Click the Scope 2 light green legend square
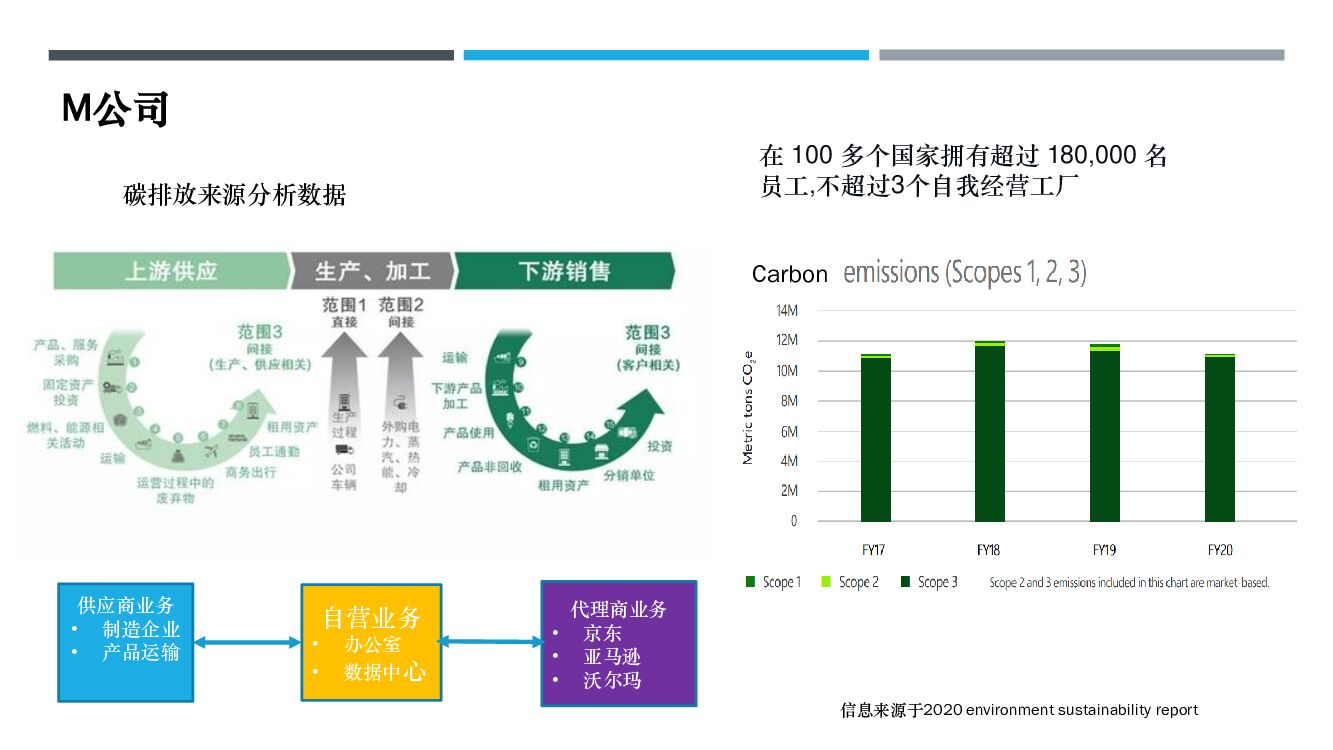 [826, 582]
